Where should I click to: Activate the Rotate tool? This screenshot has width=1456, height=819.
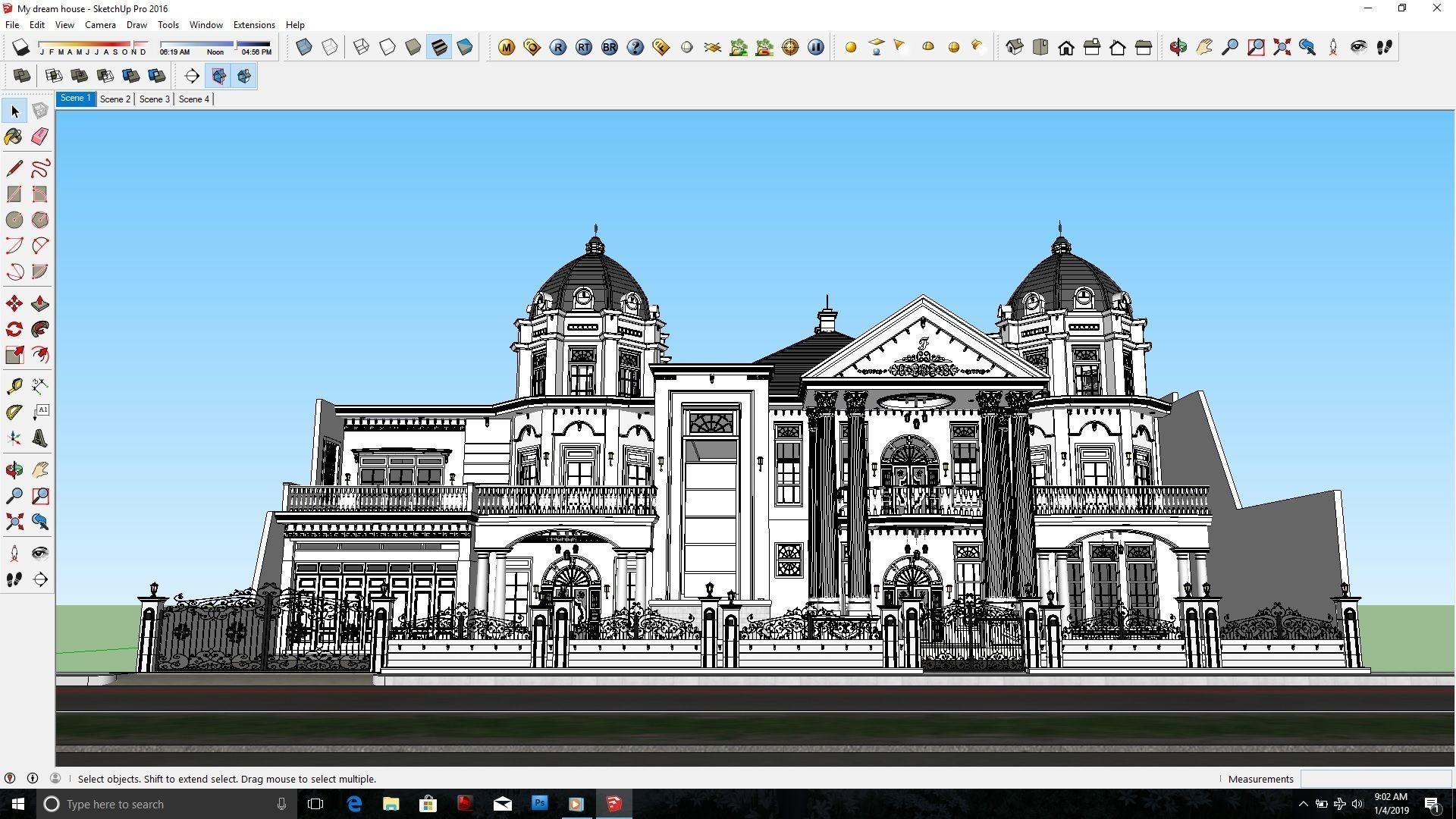coord(14,329)
